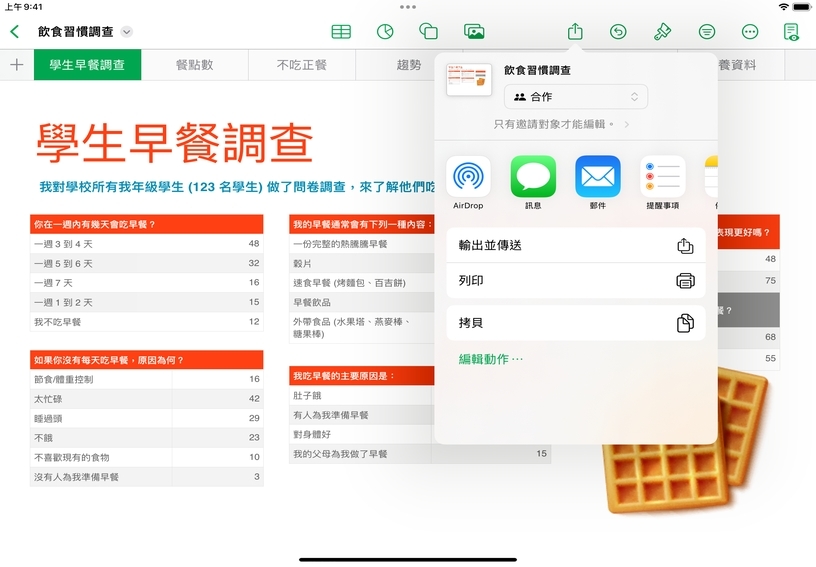Open the Format paintbrush icon
Viewport: 816px width, 567px height.
[x=662, y=32]
